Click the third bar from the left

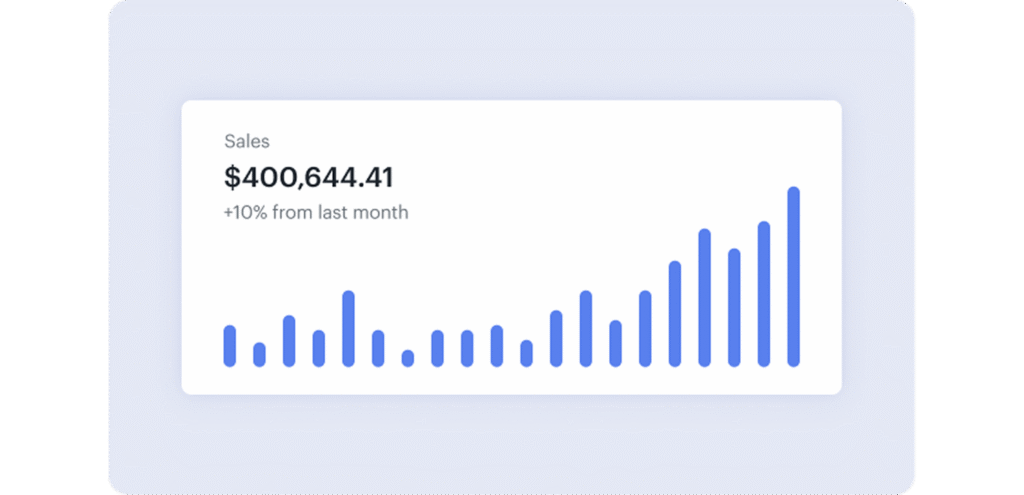(289, 341)
